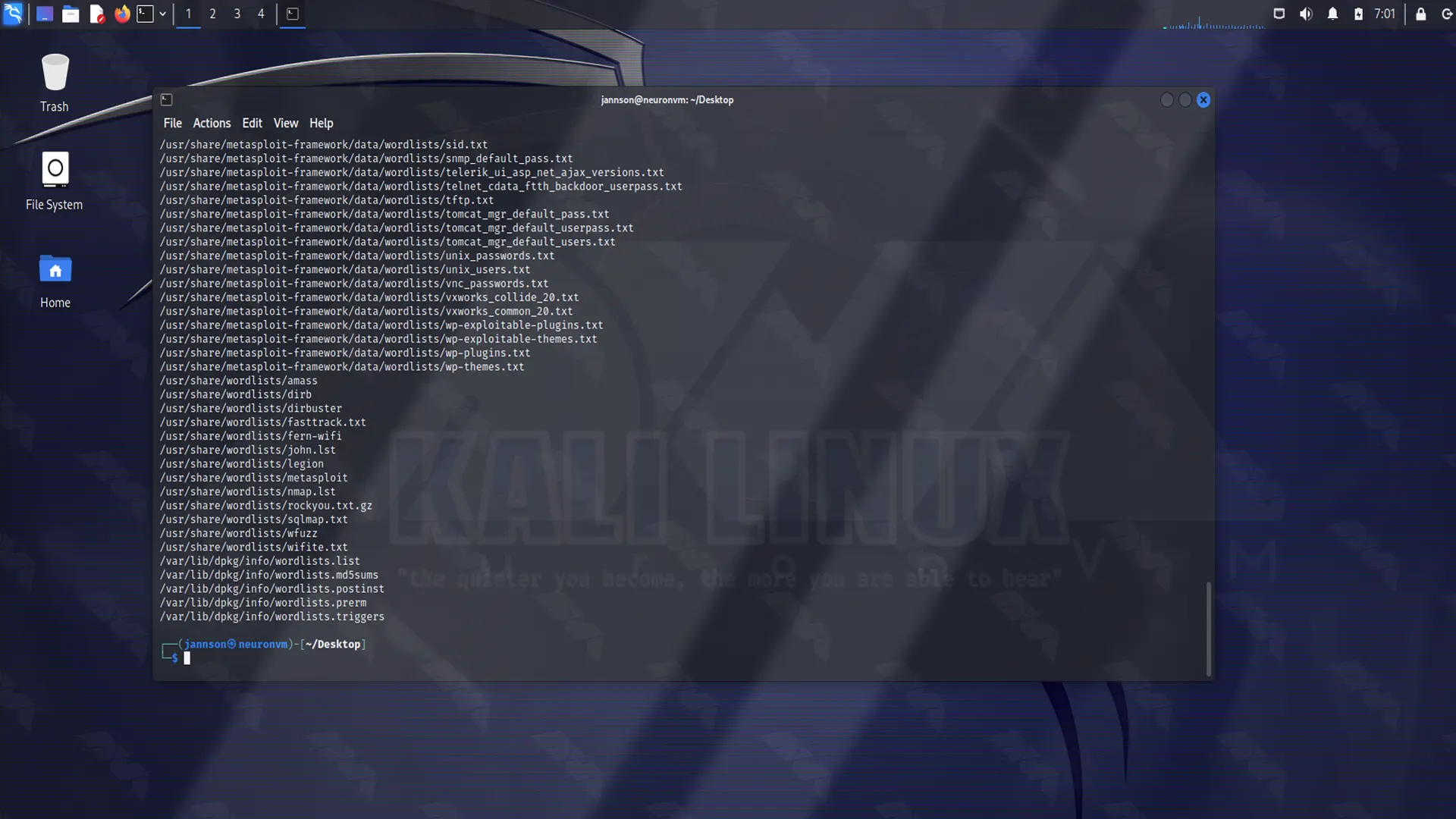1456x819 pixels.
Task: Click the Edit menu in terminal
Action: click(x=251, y=122)
